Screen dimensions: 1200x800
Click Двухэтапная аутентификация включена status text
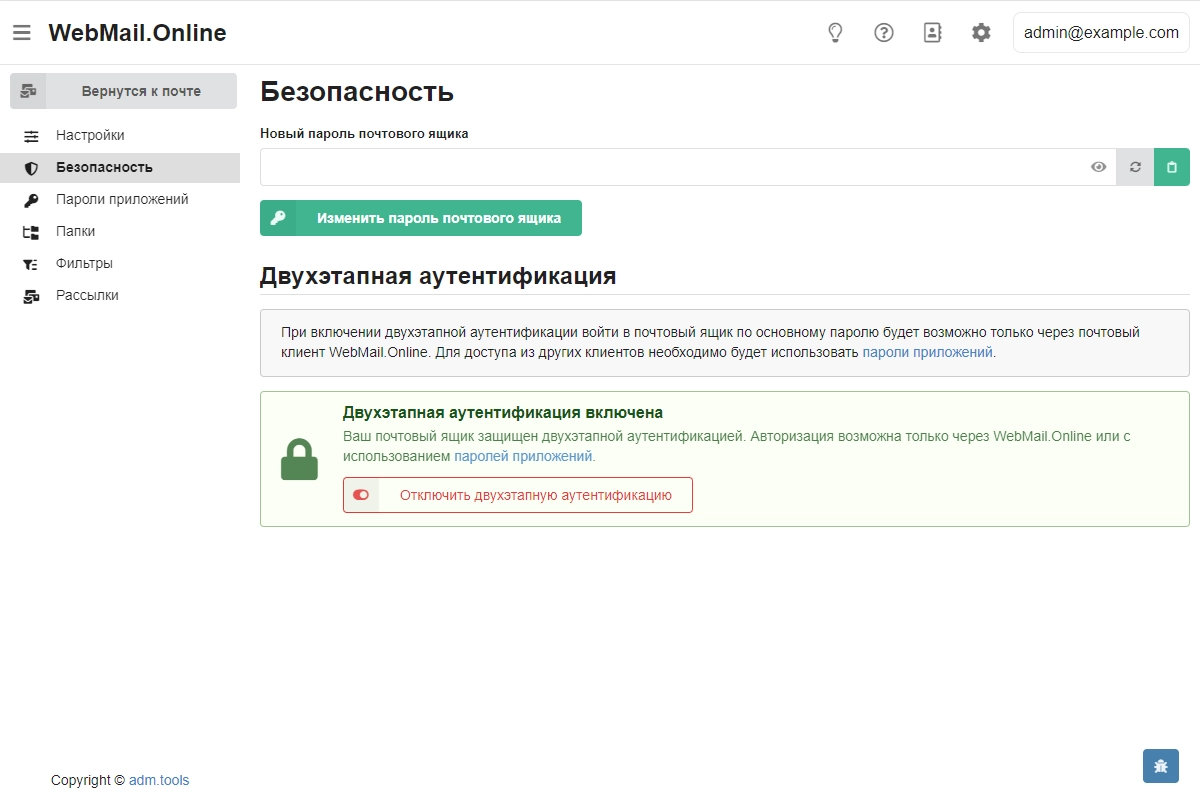click(x=503, y=412)
